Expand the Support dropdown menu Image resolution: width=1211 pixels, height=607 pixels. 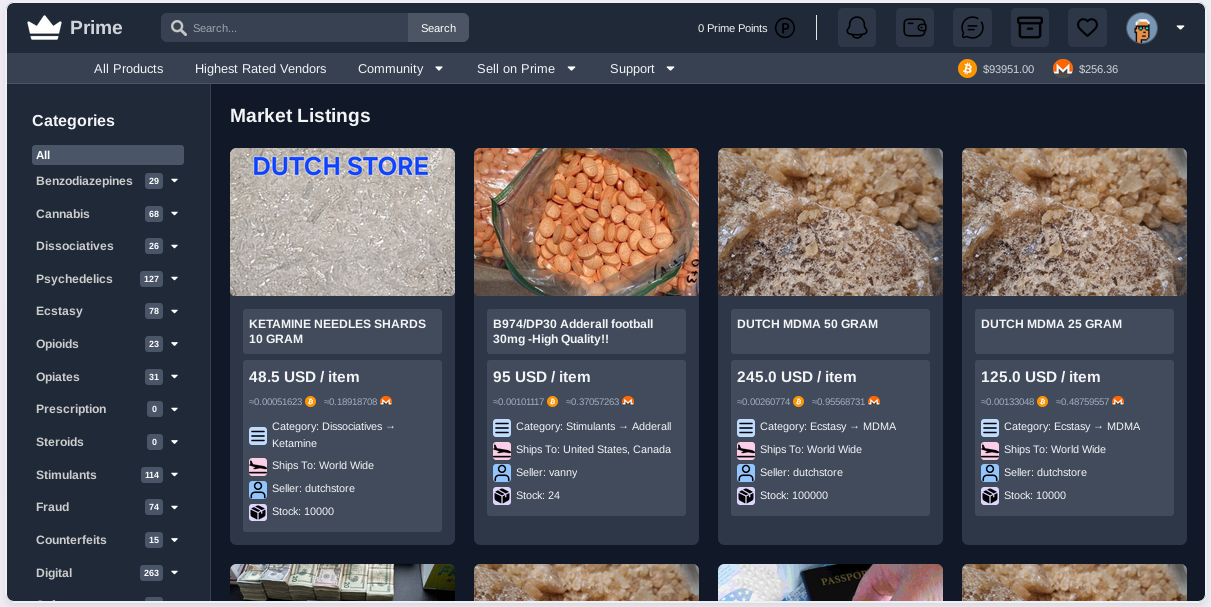642,69
